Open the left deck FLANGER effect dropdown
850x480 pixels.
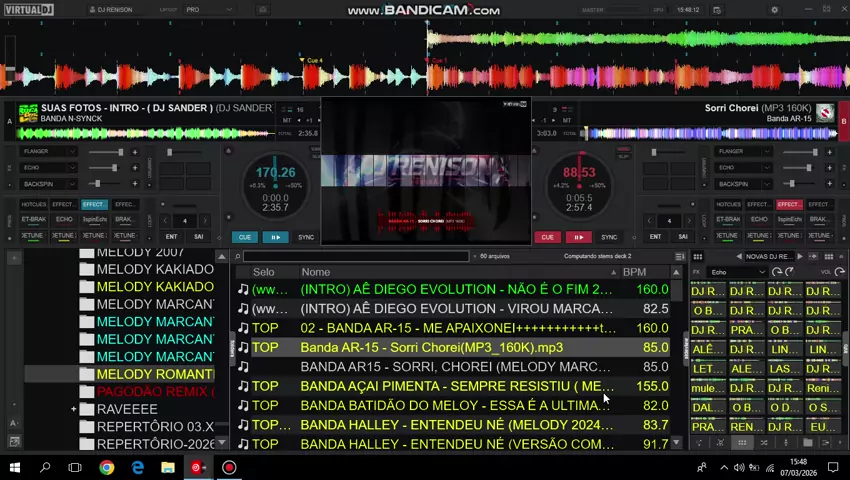[47, 152]
